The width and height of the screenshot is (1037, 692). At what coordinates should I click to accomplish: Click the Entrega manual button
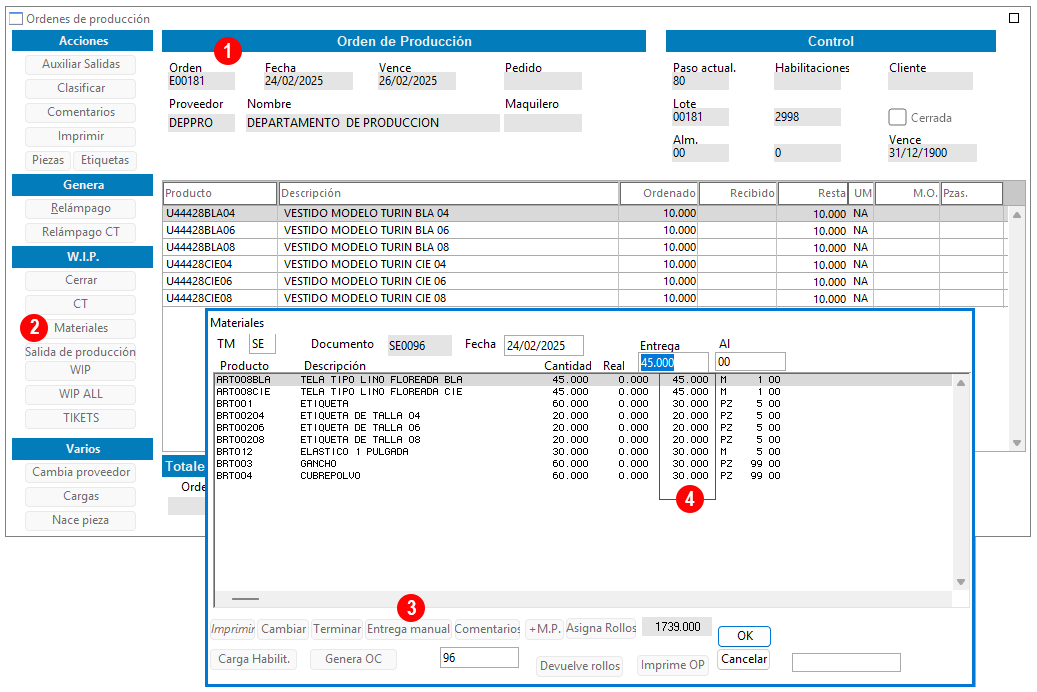click(x=408, y=628)
